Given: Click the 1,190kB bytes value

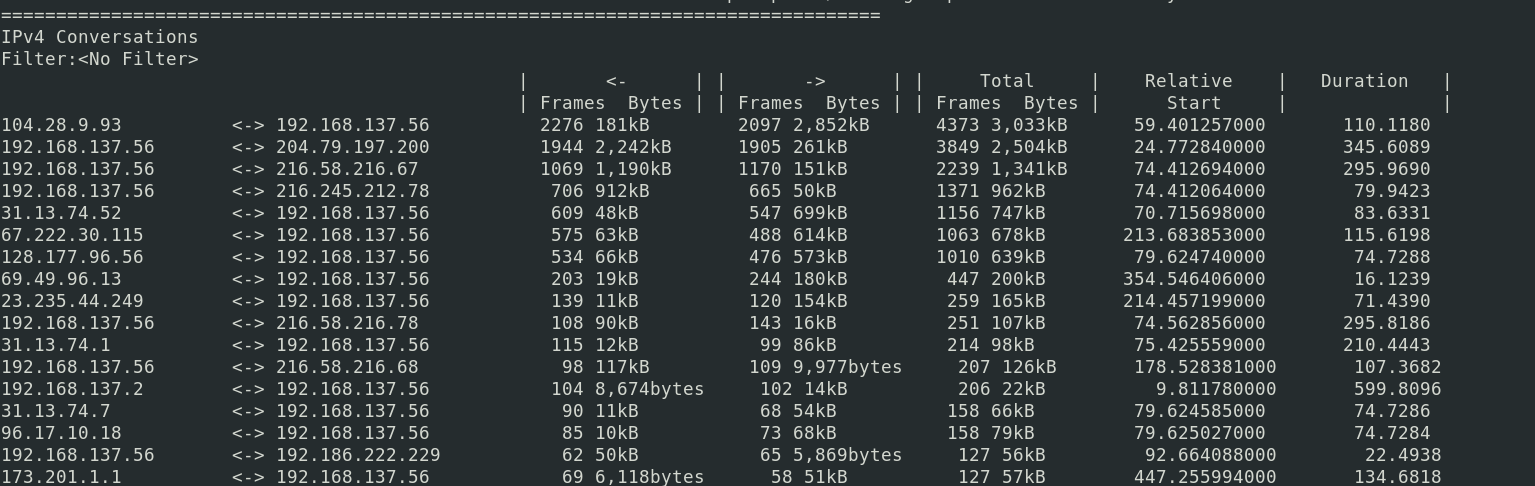Looking at the screenshot, I should [x=633, y=169].
